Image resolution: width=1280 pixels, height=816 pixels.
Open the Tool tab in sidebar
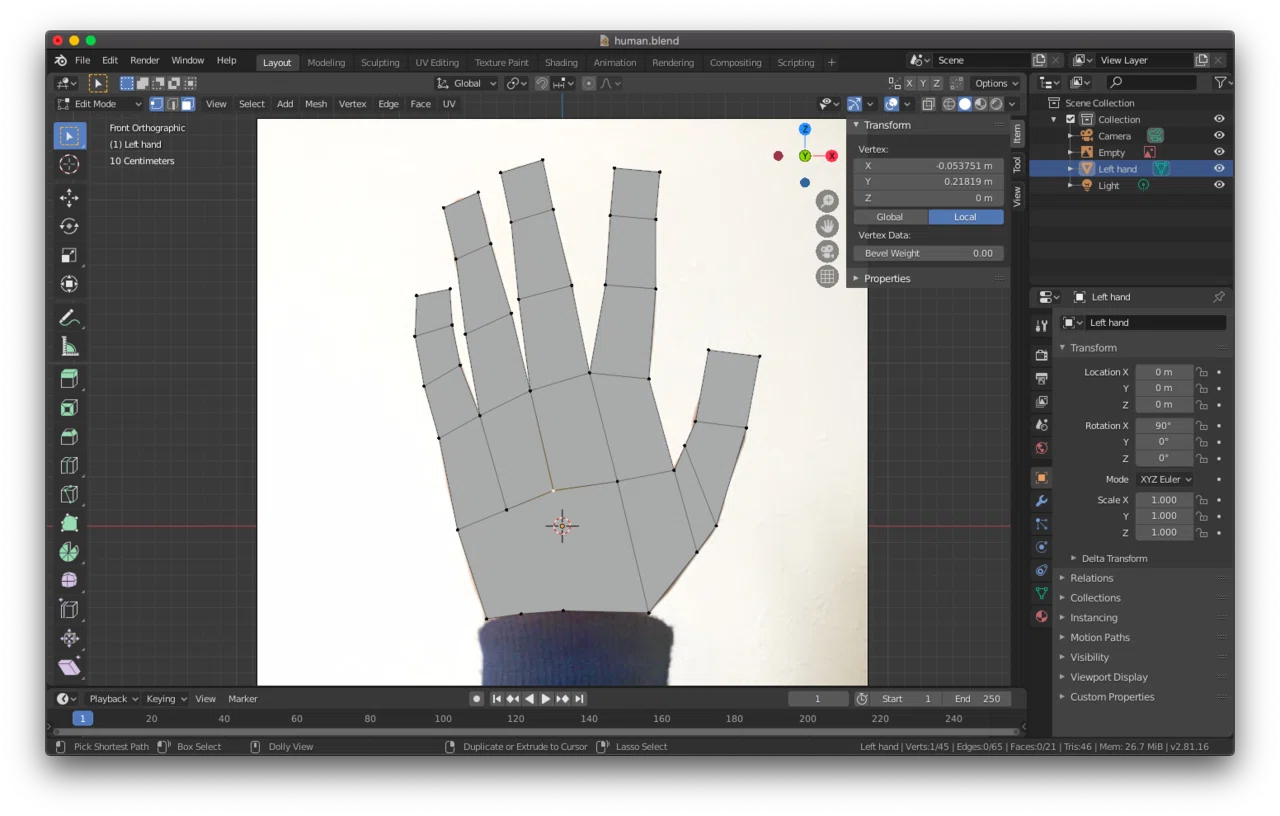[1017, 164]
